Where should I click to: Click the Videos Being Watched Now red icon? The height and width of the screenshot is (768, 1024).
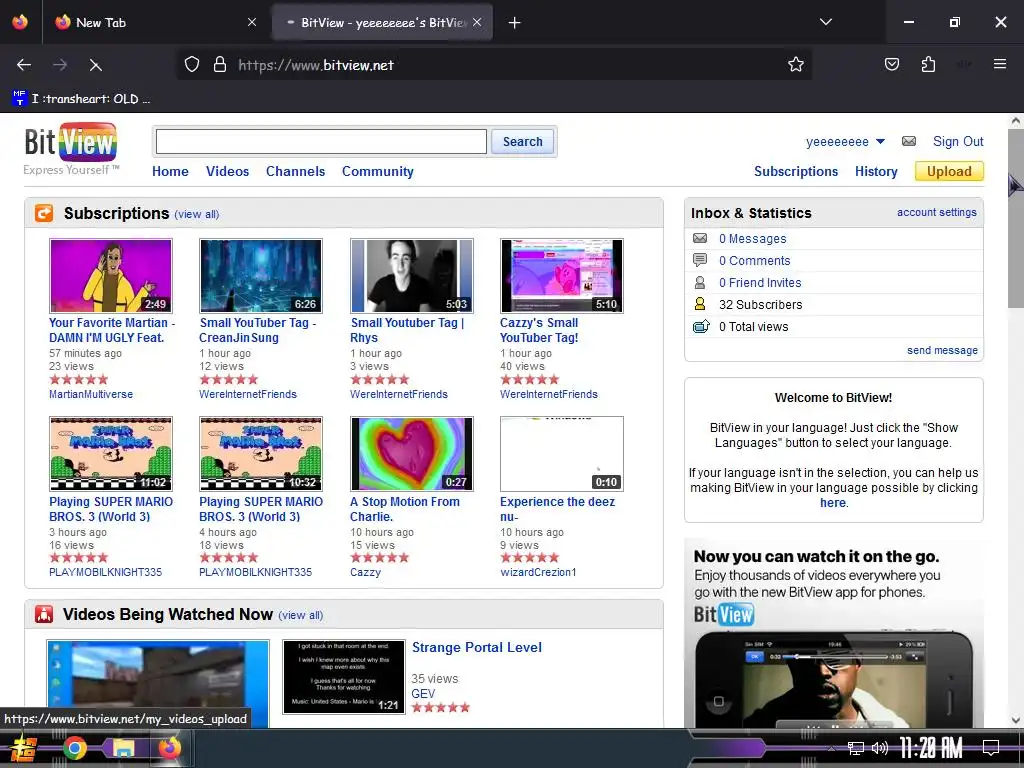click(44, 614)
